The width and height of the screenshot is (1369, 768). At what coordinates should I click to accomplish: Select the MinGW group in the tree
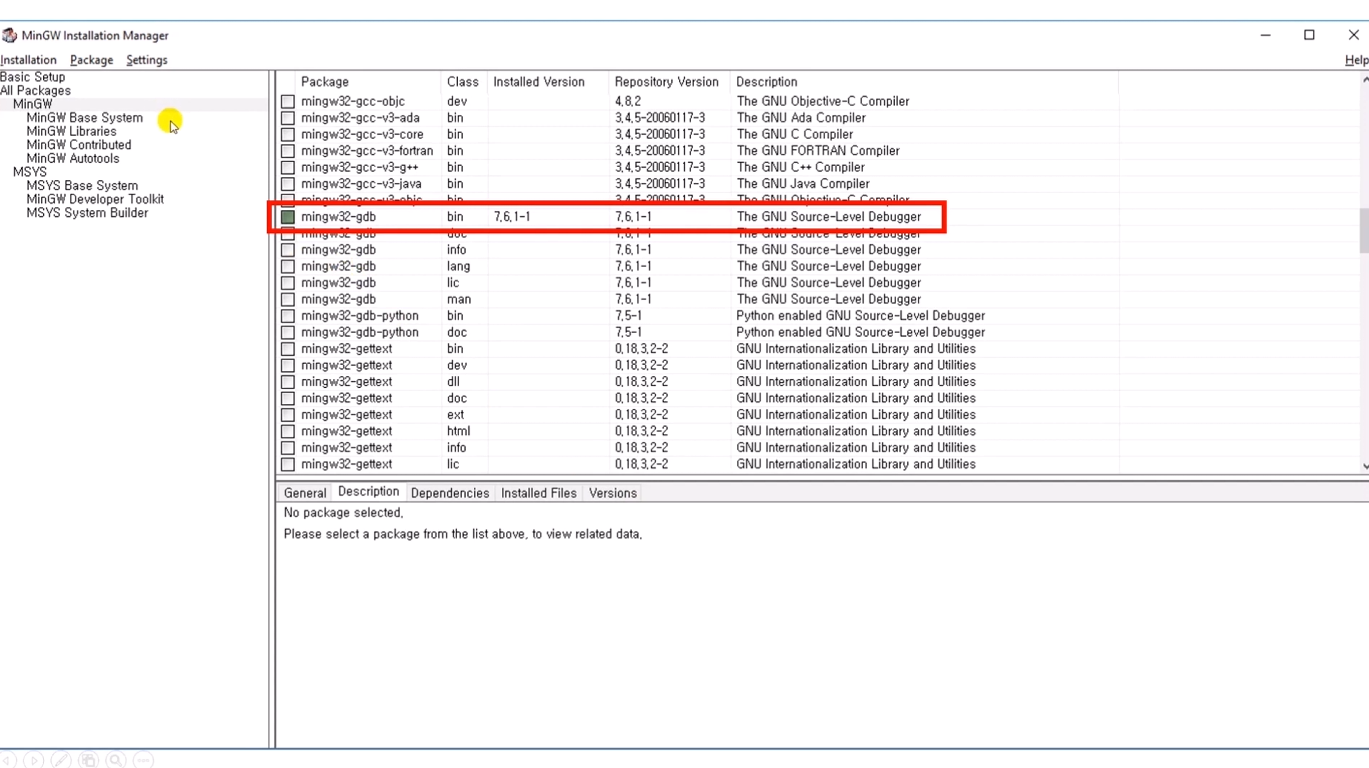pos(32,104)
